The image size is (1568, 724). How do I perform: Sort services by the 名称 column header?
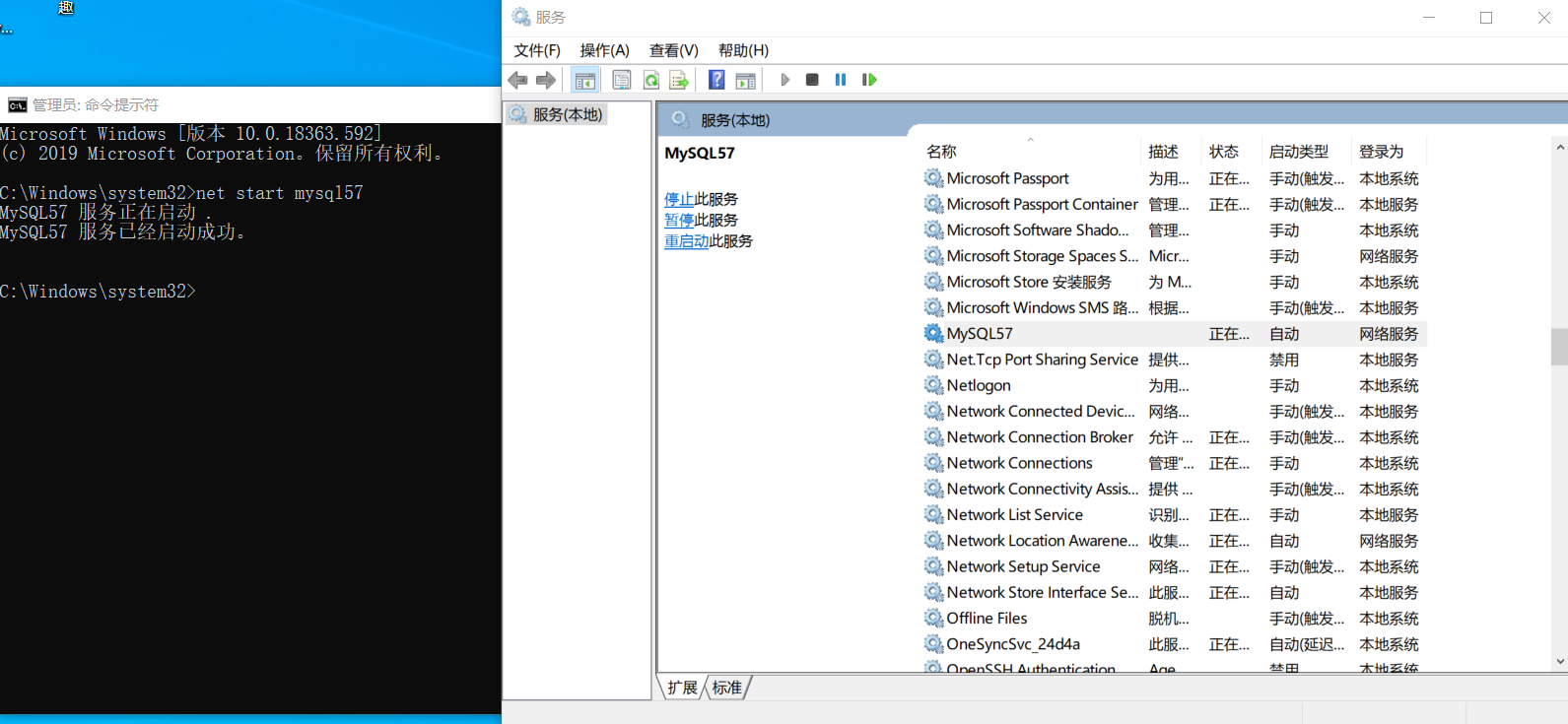point(942,152)
